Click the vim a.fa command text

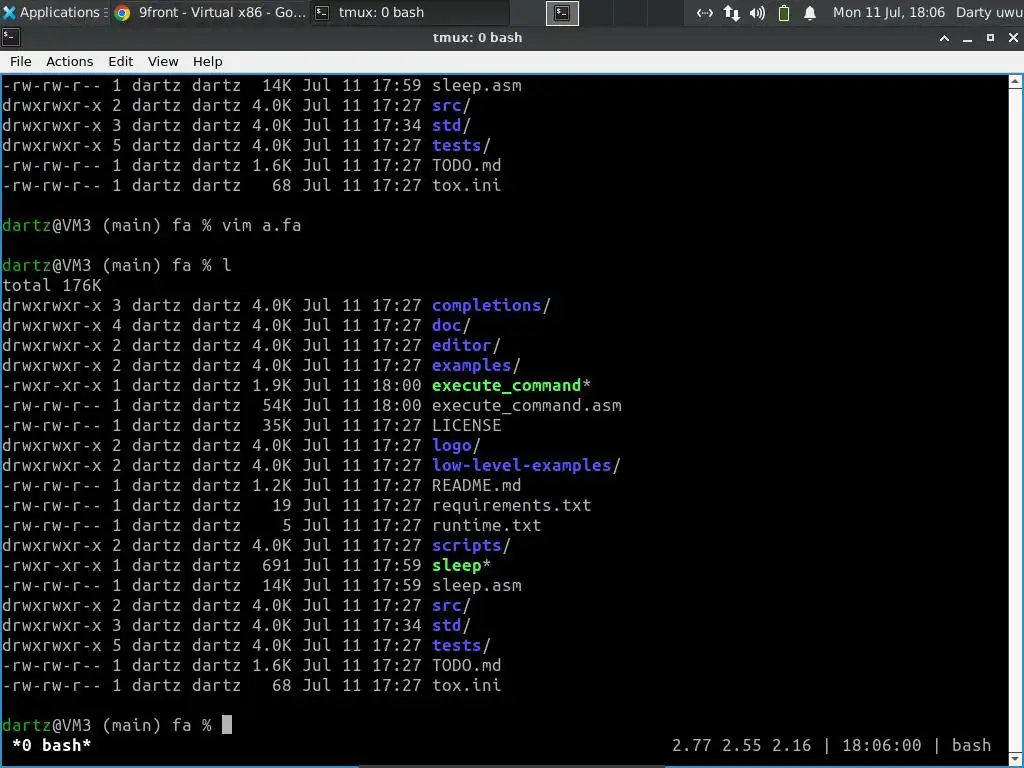[261, 225]
